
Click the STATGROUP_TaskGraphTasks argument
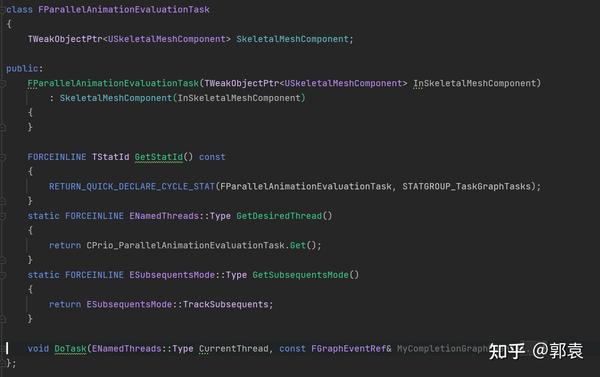tap(466, 186)
